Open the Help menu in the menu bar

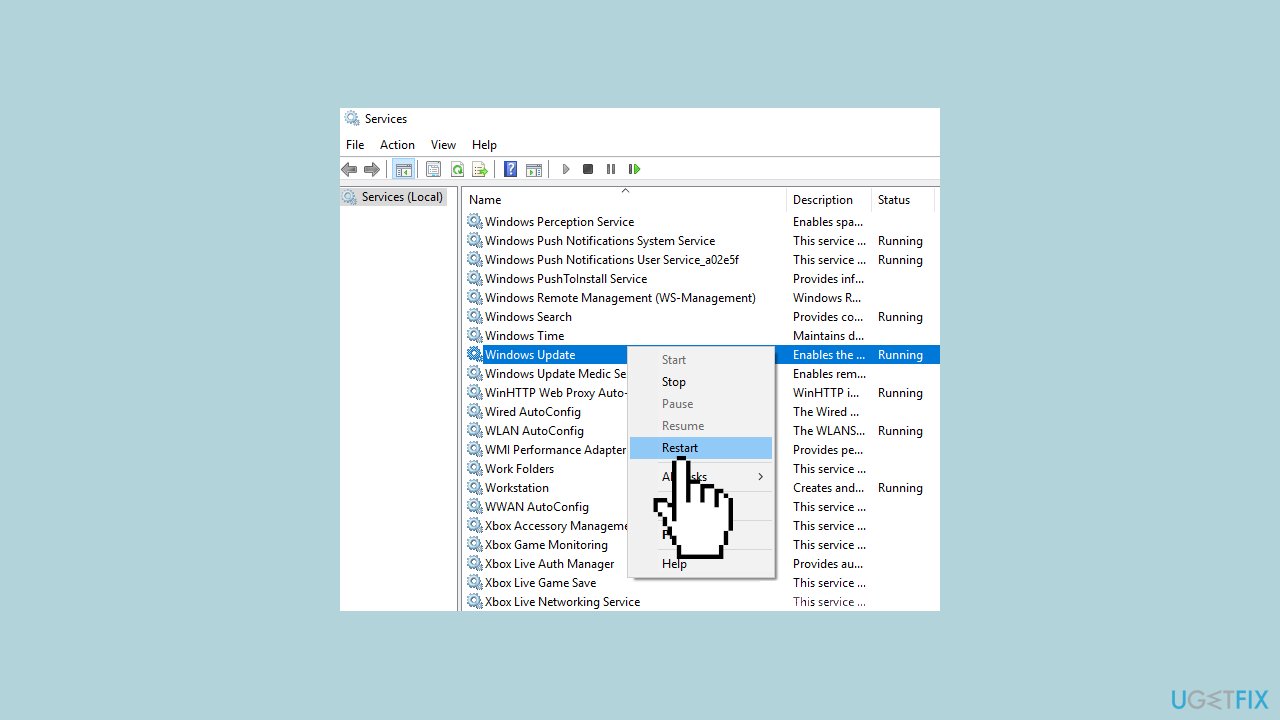pos(484,145)
